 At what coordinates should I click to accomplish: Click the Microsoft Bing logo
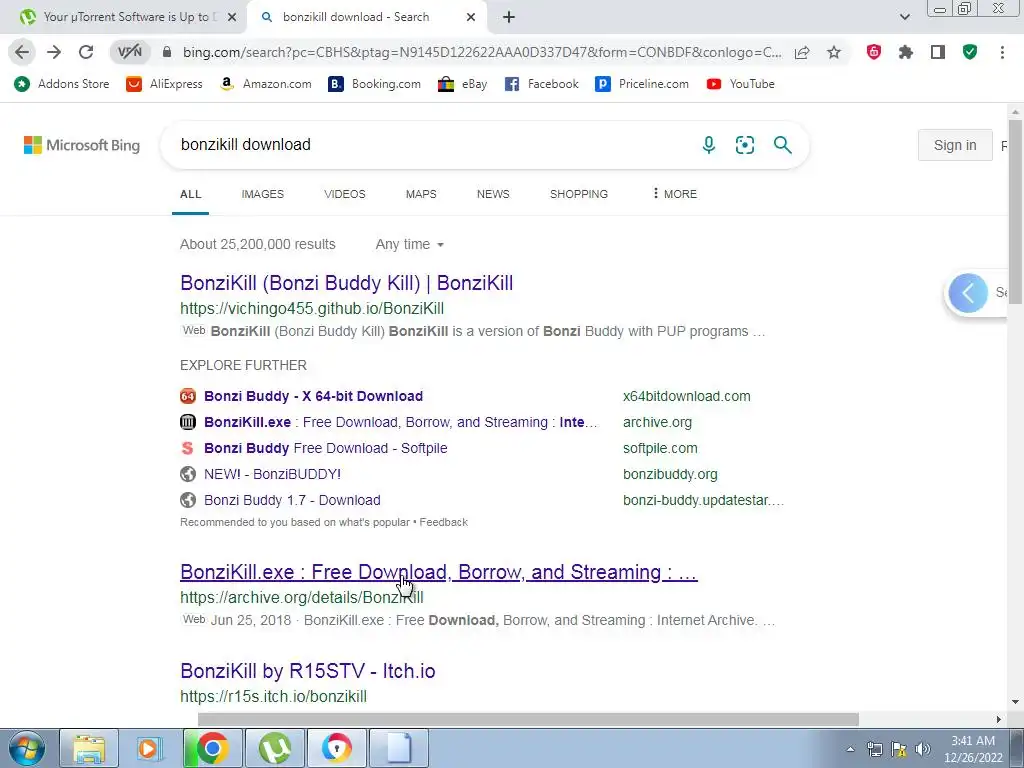click(82, 145)
